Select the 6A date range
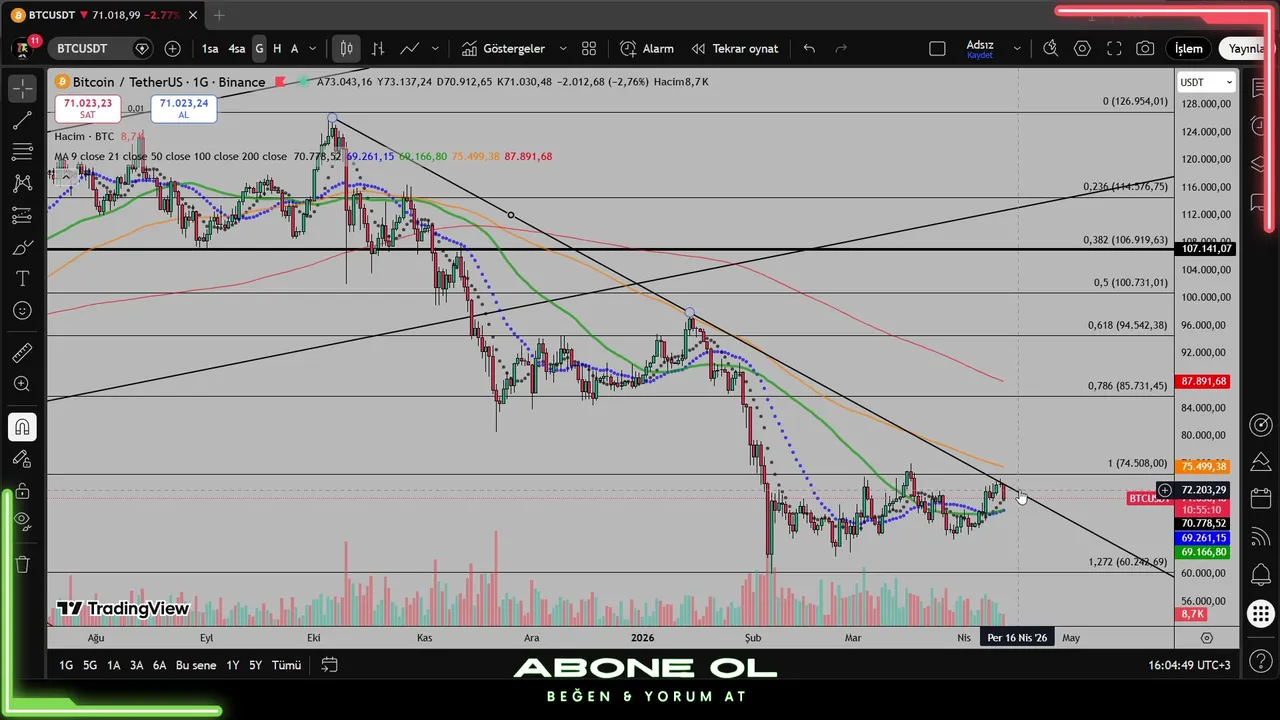This screenshot has width=1280, height=720. click(159, 665)
